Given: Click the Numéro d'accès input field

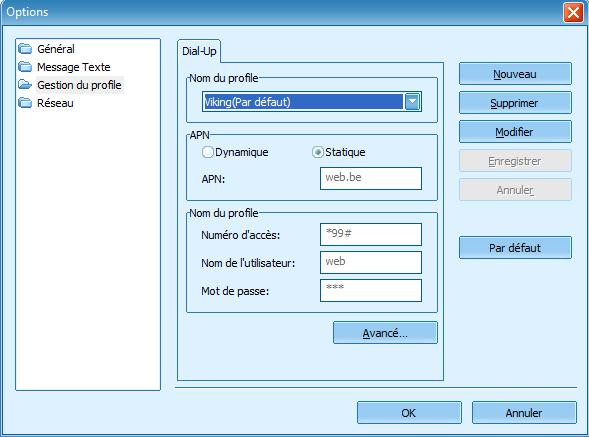Looking at the screenshot, I should [371, 234].
